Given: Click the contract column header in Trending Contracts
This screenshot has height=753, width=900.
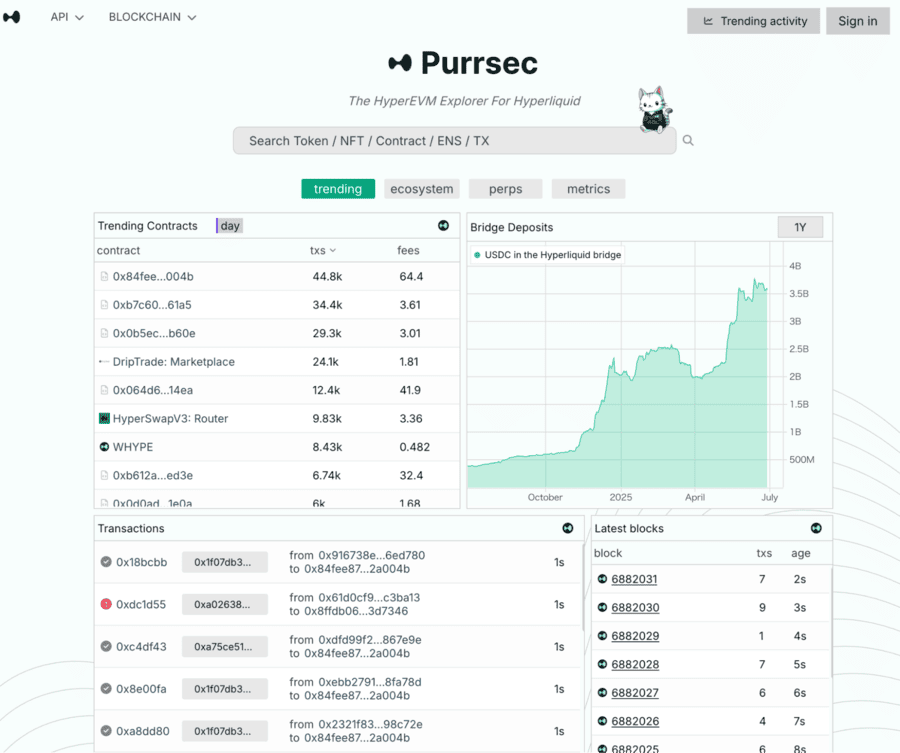Looking at the screenshot, I should (118, 250).
